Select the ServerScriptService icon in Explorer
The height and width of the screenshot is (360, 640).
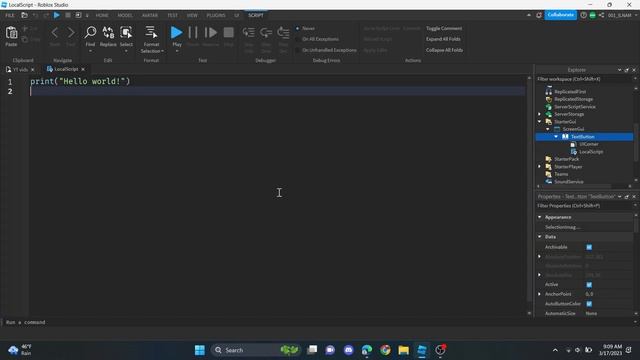[549, 107]
